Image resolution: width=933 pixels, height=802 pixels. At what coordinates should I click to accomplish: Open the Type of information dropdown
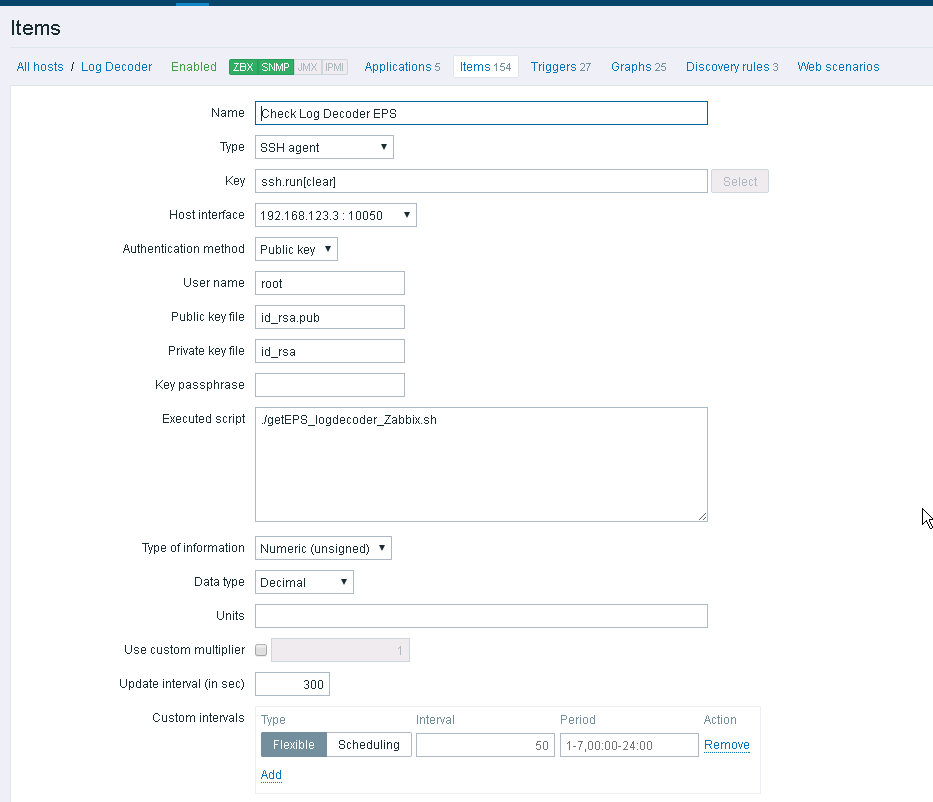pos(322,547)
